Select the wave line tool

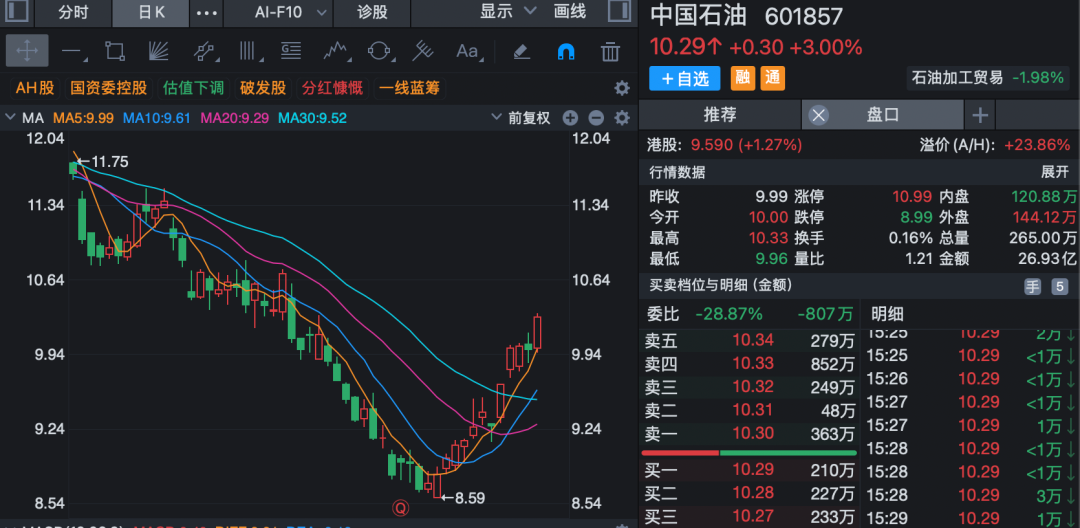pos(335,51)
